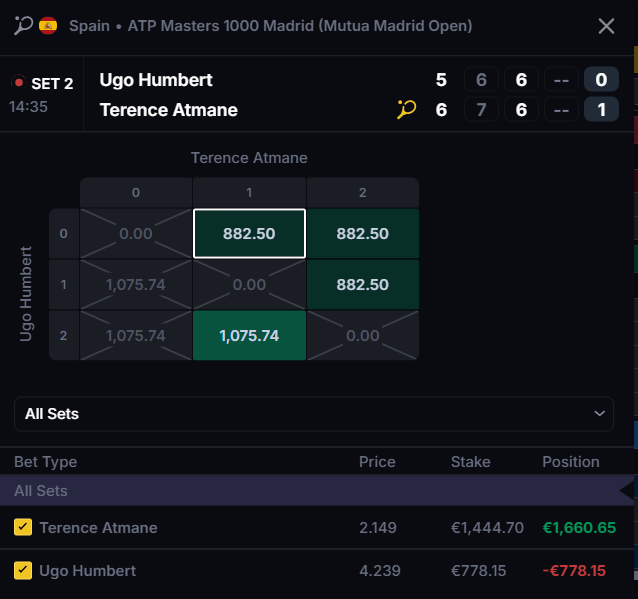Click the red -€778.15 position
This screenshot has height=599, width=638.
pos(574,571)
